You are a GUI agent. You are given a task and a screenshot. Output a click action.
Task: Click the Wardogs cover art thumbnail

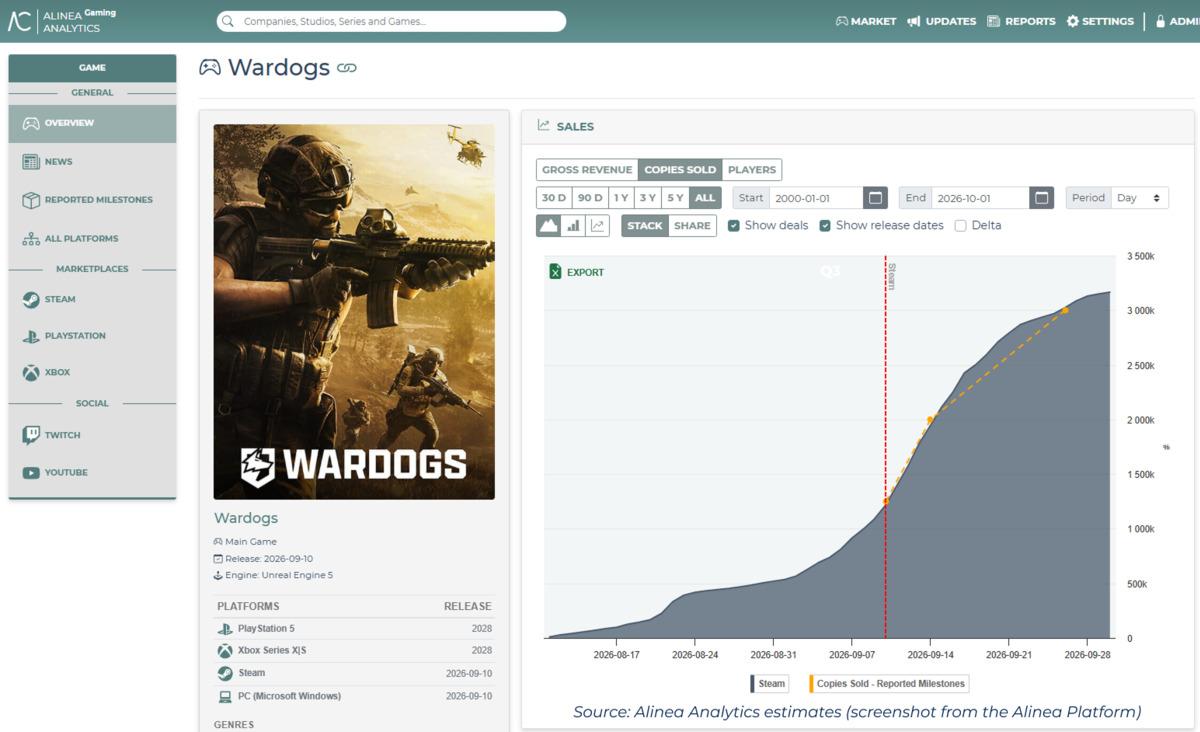click(354, 312)
